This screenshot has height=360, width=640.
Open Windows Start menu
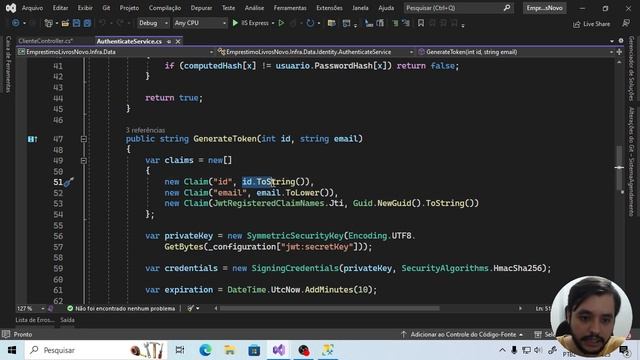(12, 350)
